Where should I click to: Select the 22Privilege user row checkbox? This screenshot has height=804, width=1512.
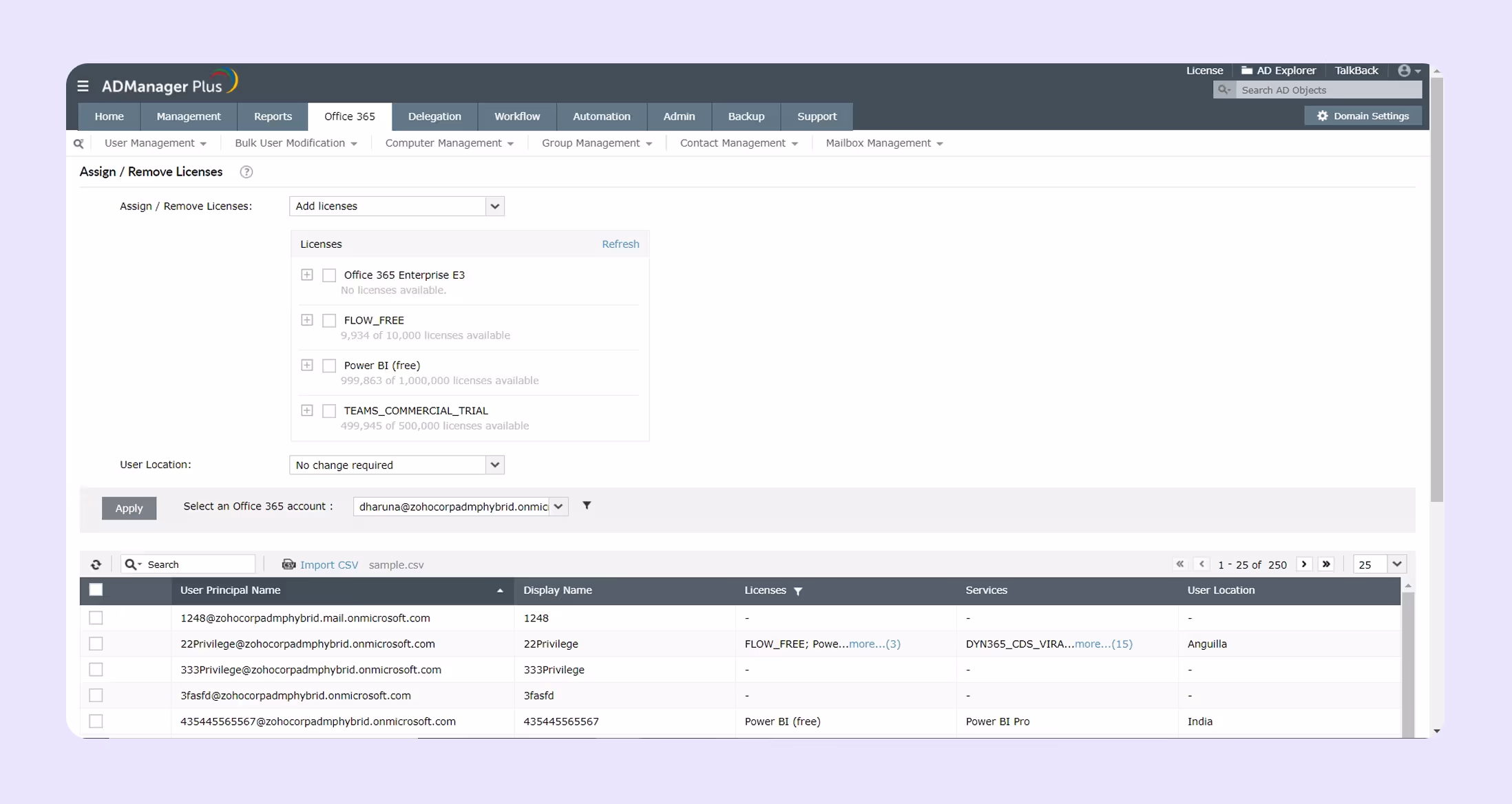tap(96, 644)
